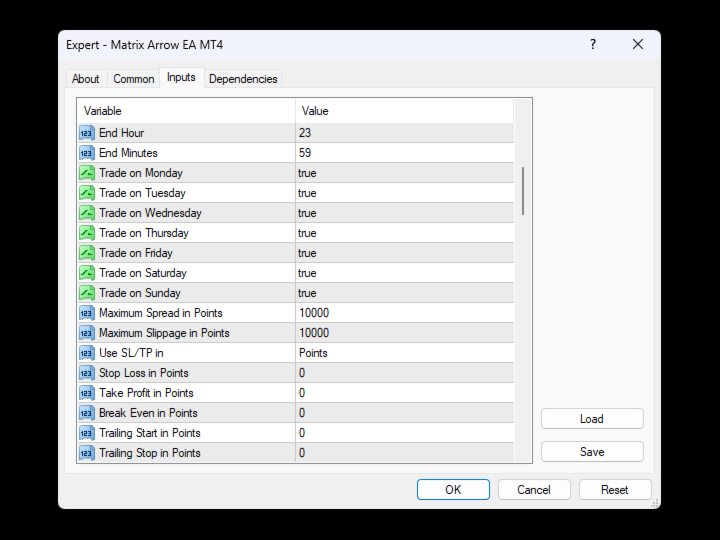Screen dimensions: 720x540
Task: Click the icon beside Use SL/TP in
Action: (x=86, y=353)
